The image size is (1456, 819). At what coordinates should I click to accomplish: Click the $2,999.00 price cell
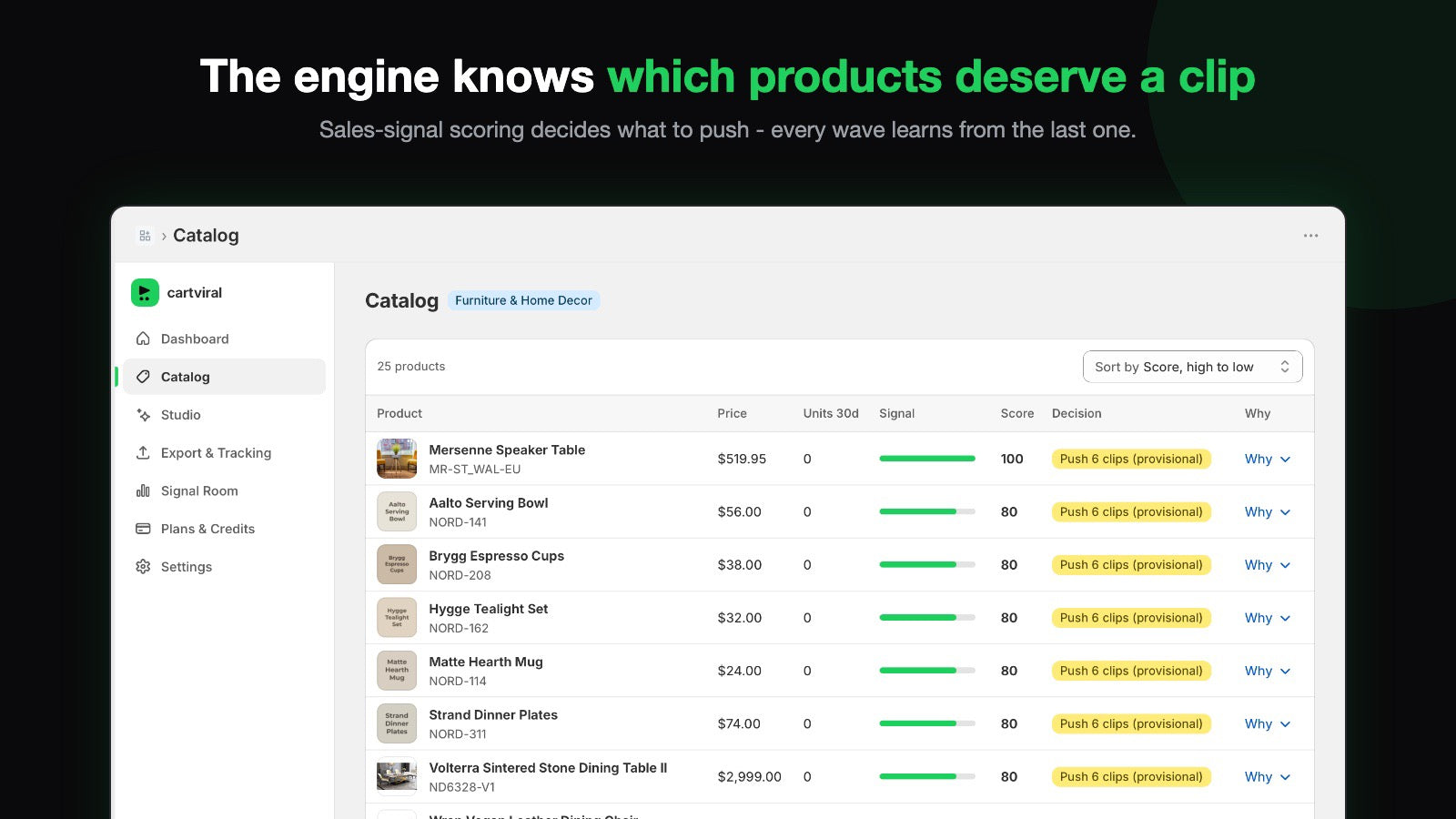pos(749,777)
